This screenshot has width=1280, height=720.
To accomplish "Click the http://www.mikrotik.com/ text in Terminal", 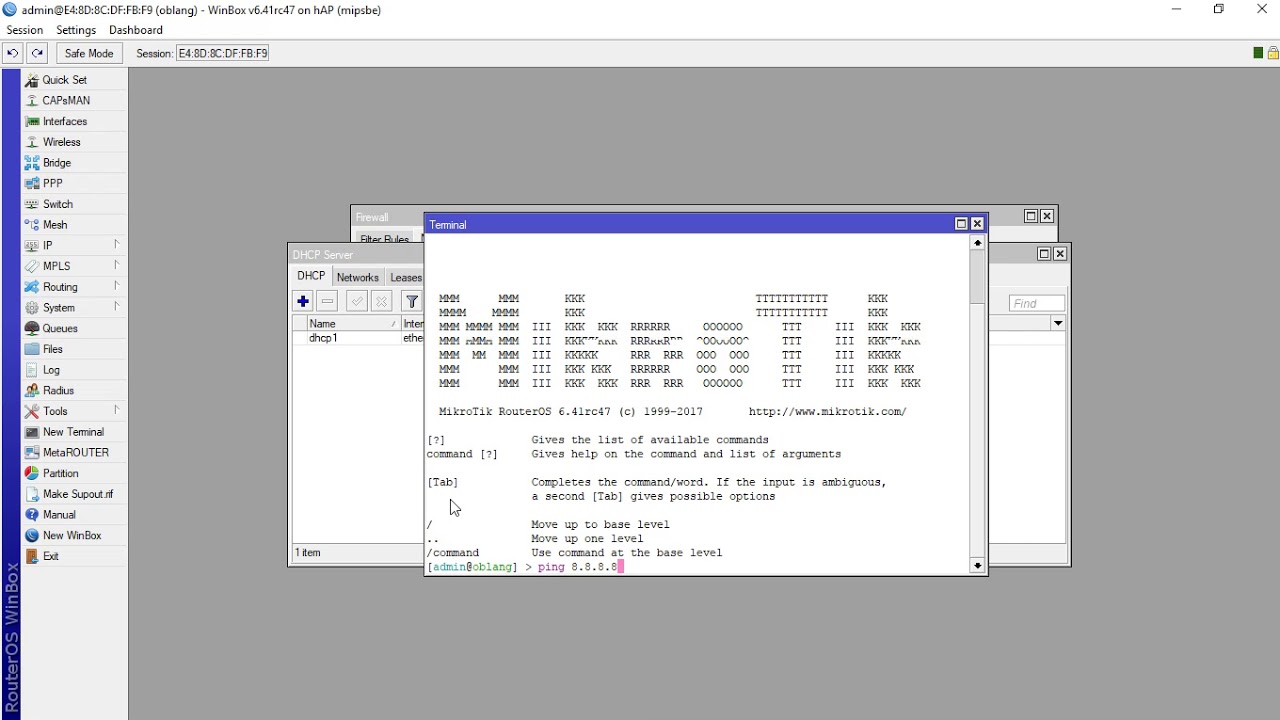I will [x=828, y=412].
